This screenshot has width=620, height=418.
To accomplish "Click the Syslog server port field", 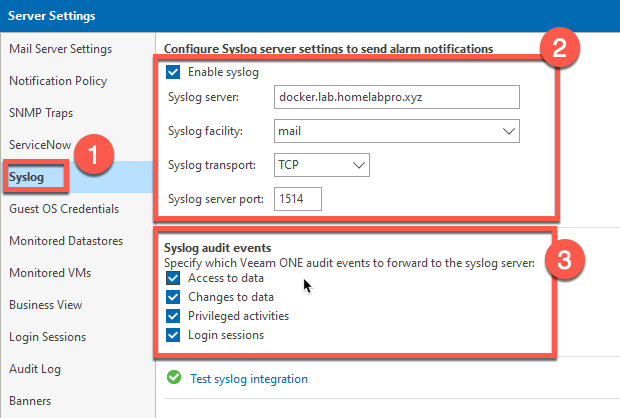I will pyautogui.click(x=296, y=199).
